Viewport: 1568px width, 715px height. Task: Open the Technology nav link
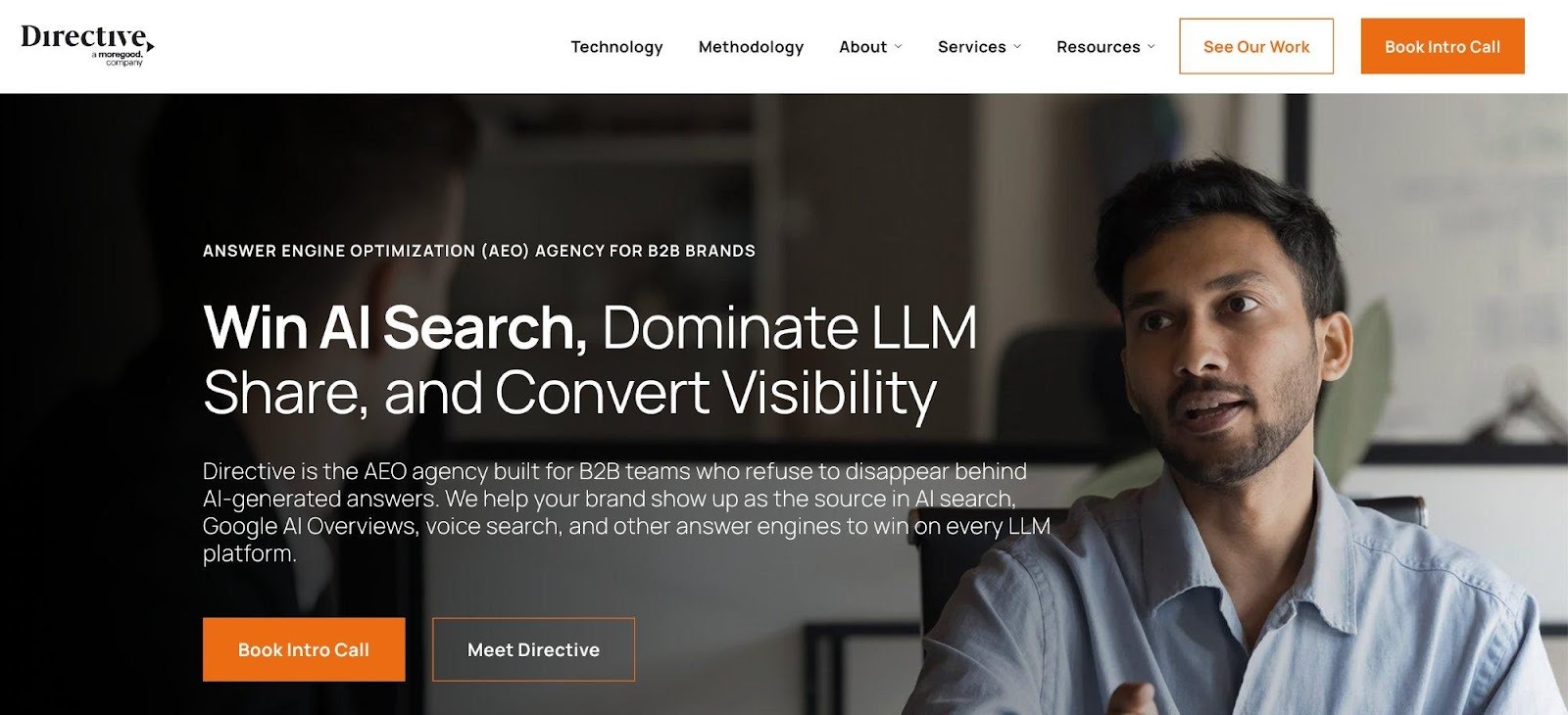pos(616,47)
